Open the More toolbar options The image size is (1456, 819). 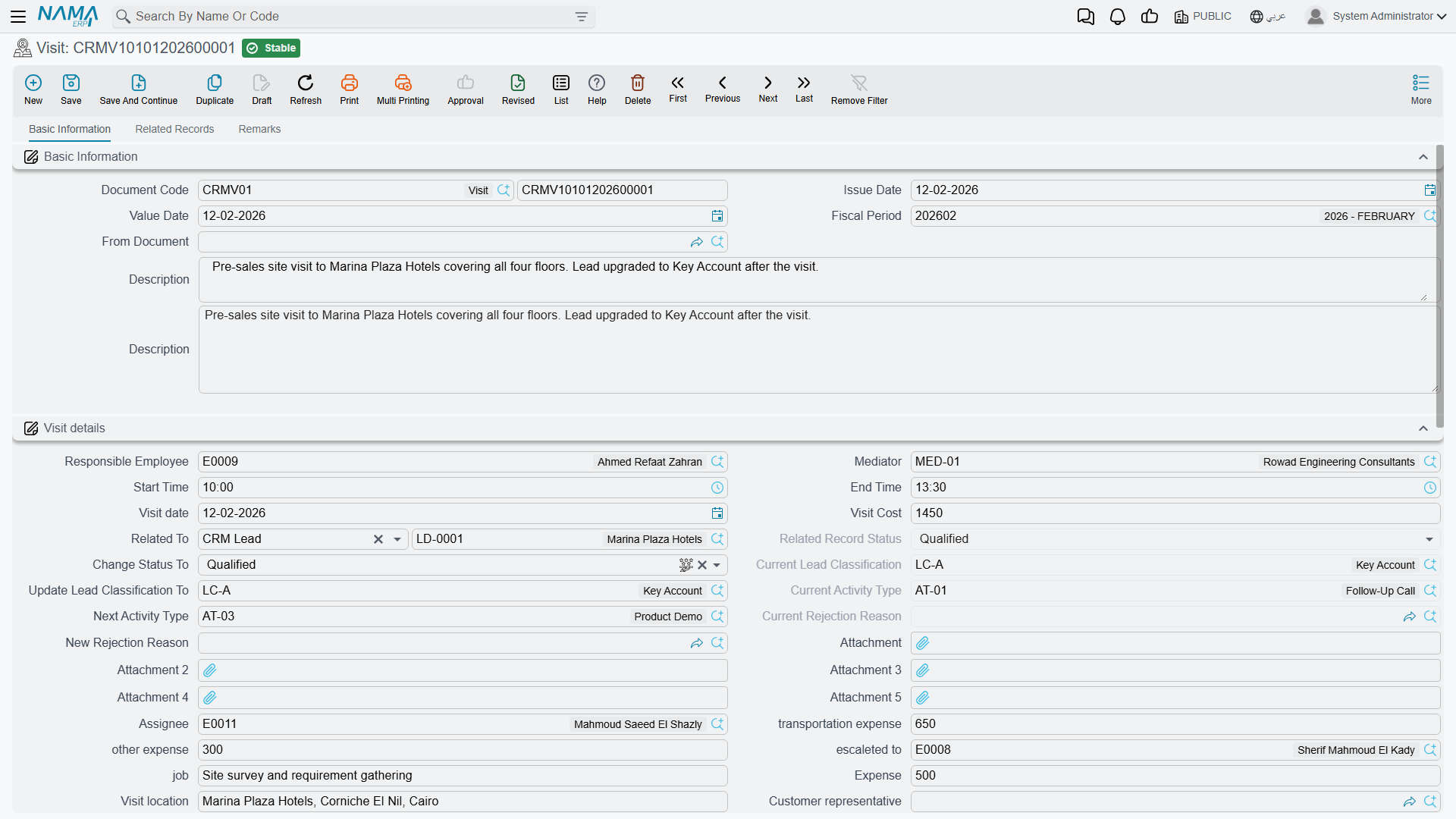click(x=1421, y=89)
